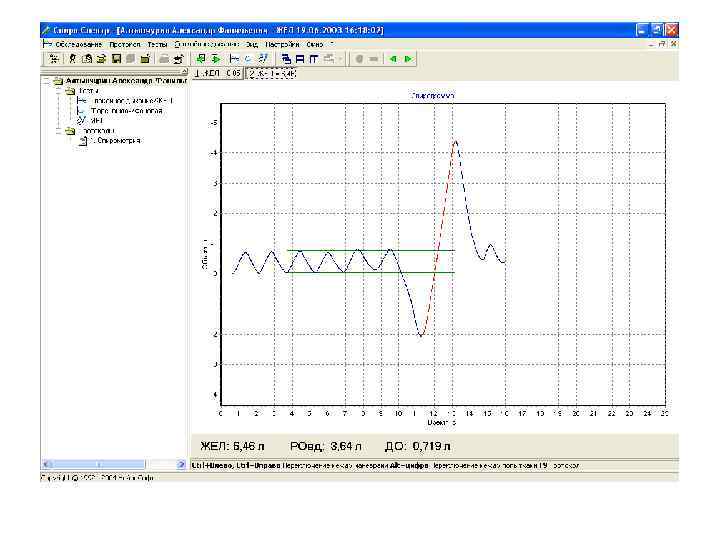Viewport: 720px width, 540px height.
Task: Collapse the Тесты folder node
Action: pos(59,91)
